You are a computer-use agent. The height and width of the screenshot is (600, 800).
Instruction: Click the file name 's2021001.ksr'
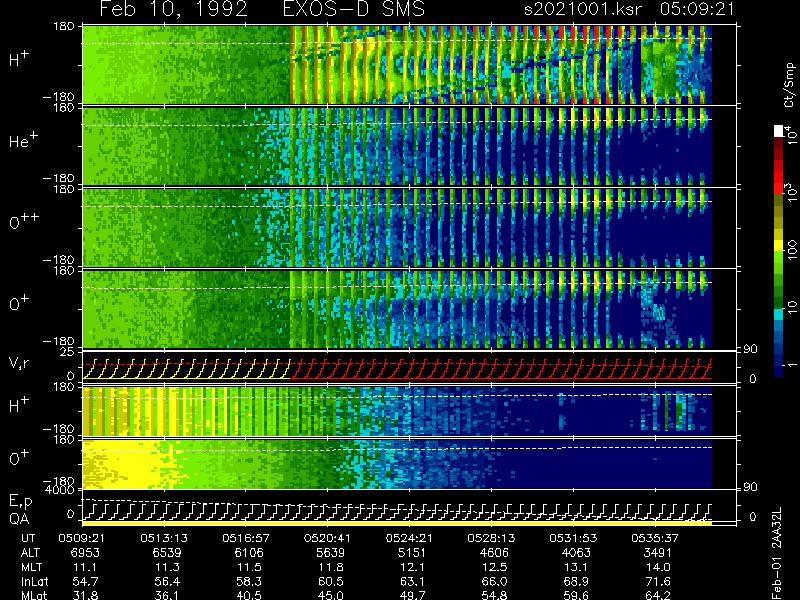583,9
